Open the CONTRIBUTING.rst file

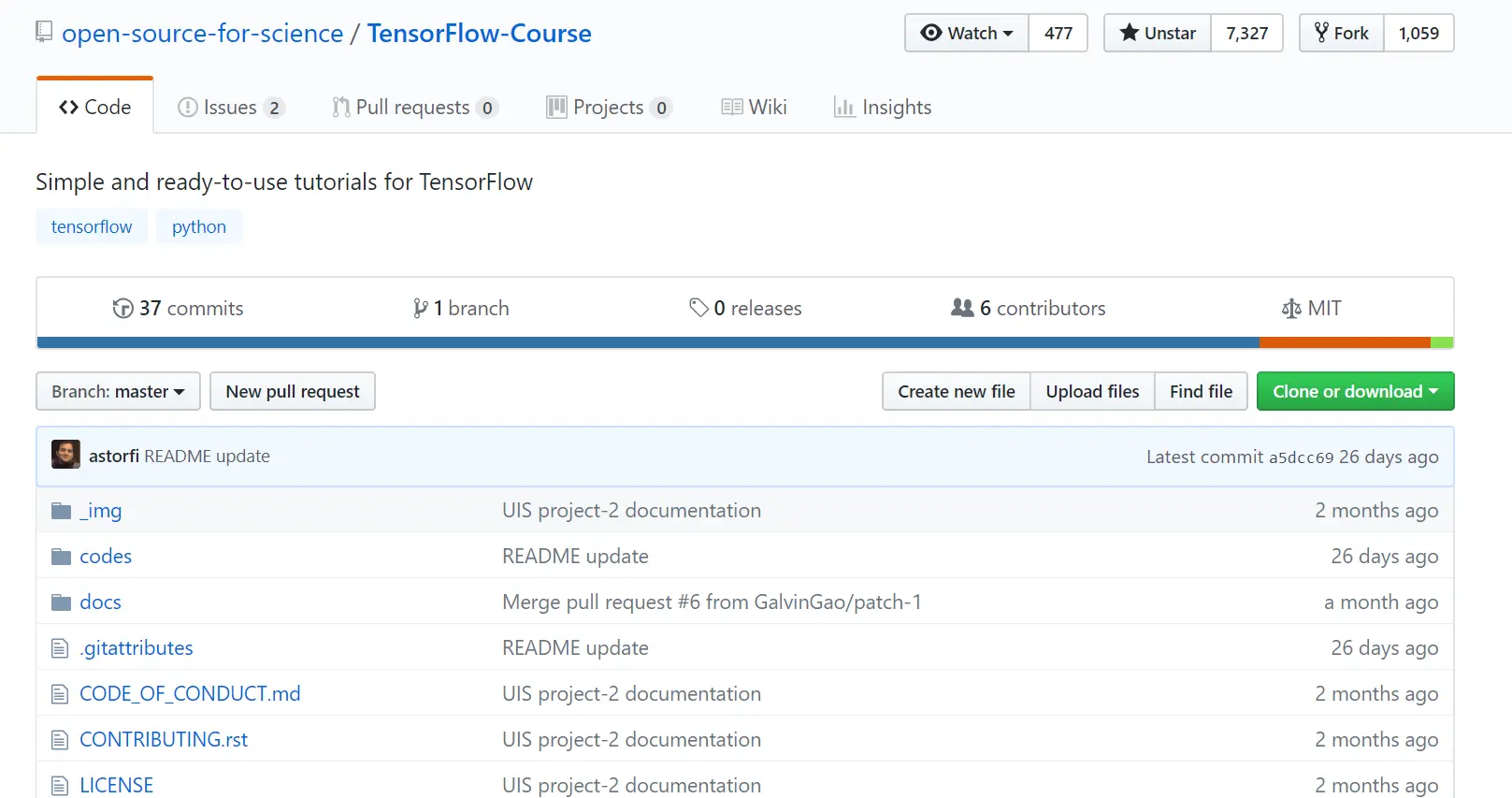[x=164, y=740]
